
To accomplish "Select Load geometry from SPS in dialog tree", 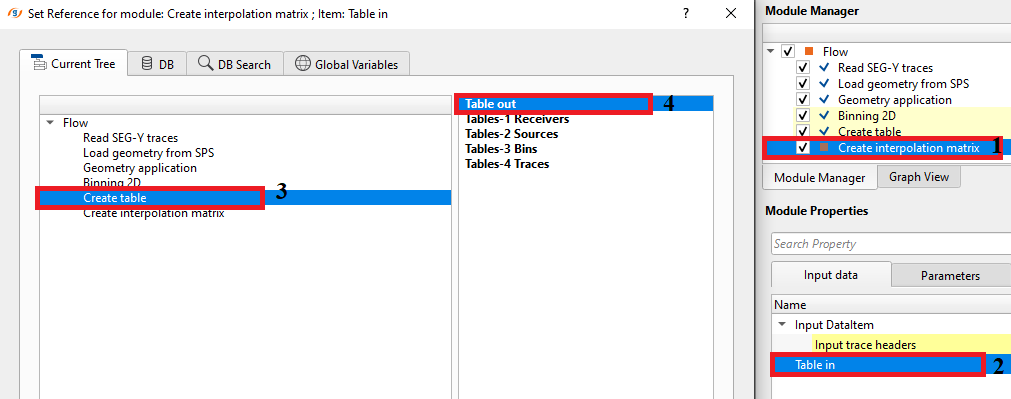I will (x=148, y=153).
